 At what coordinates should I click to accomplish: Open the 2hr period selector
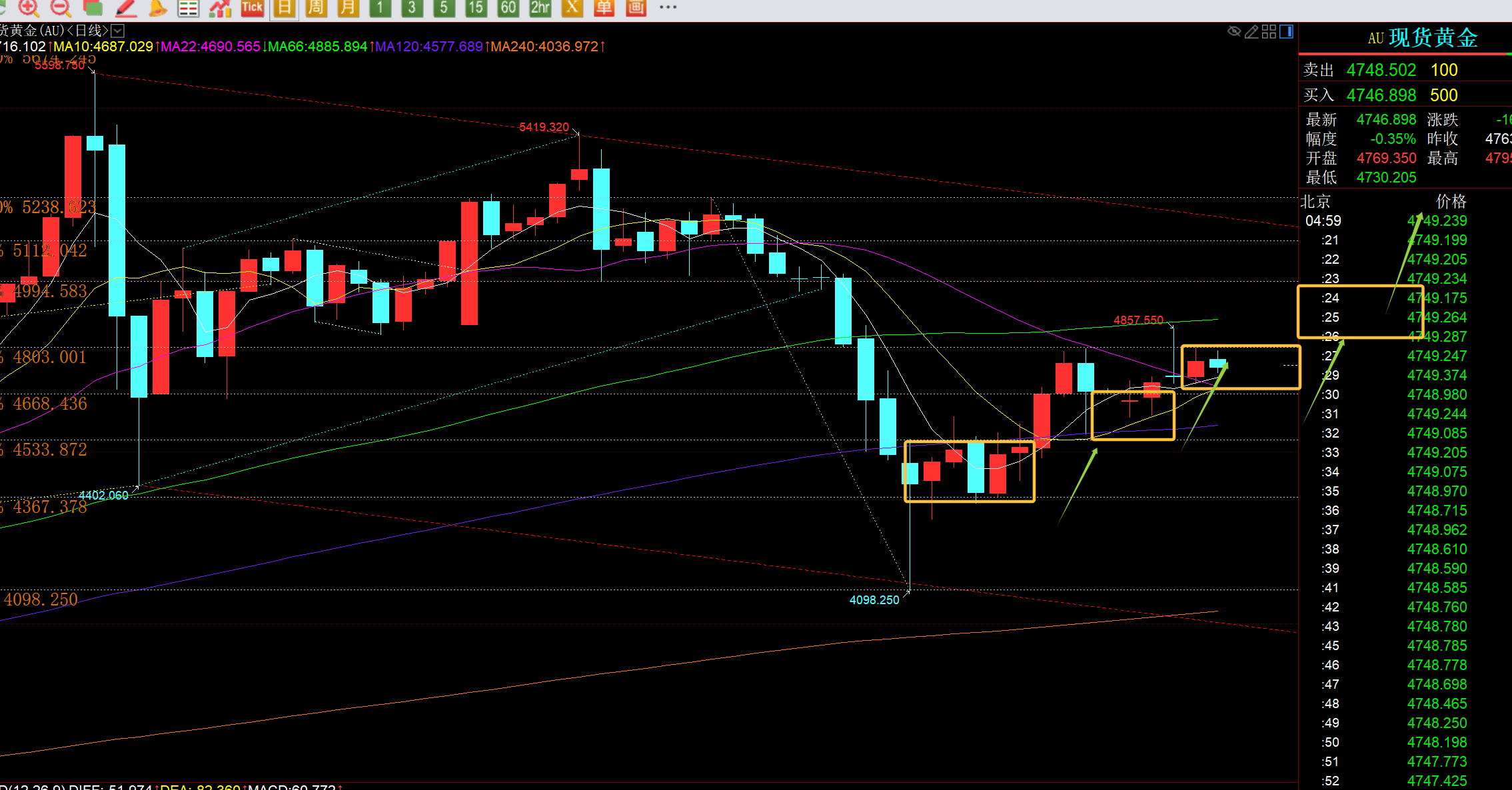pos(540,7)
